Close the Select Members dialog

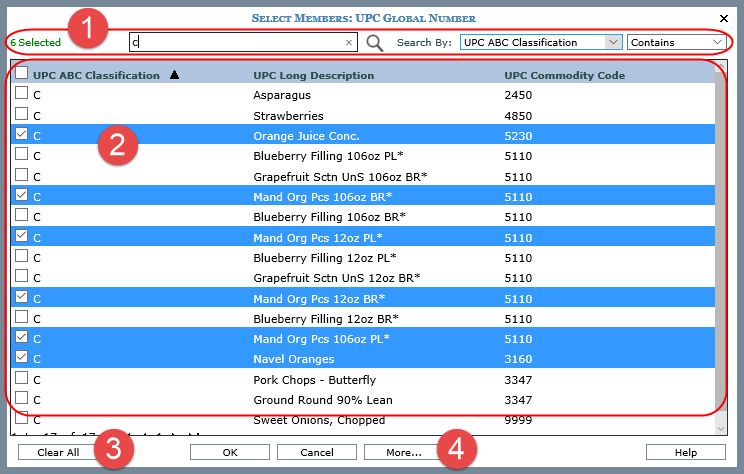pos(724,18)
